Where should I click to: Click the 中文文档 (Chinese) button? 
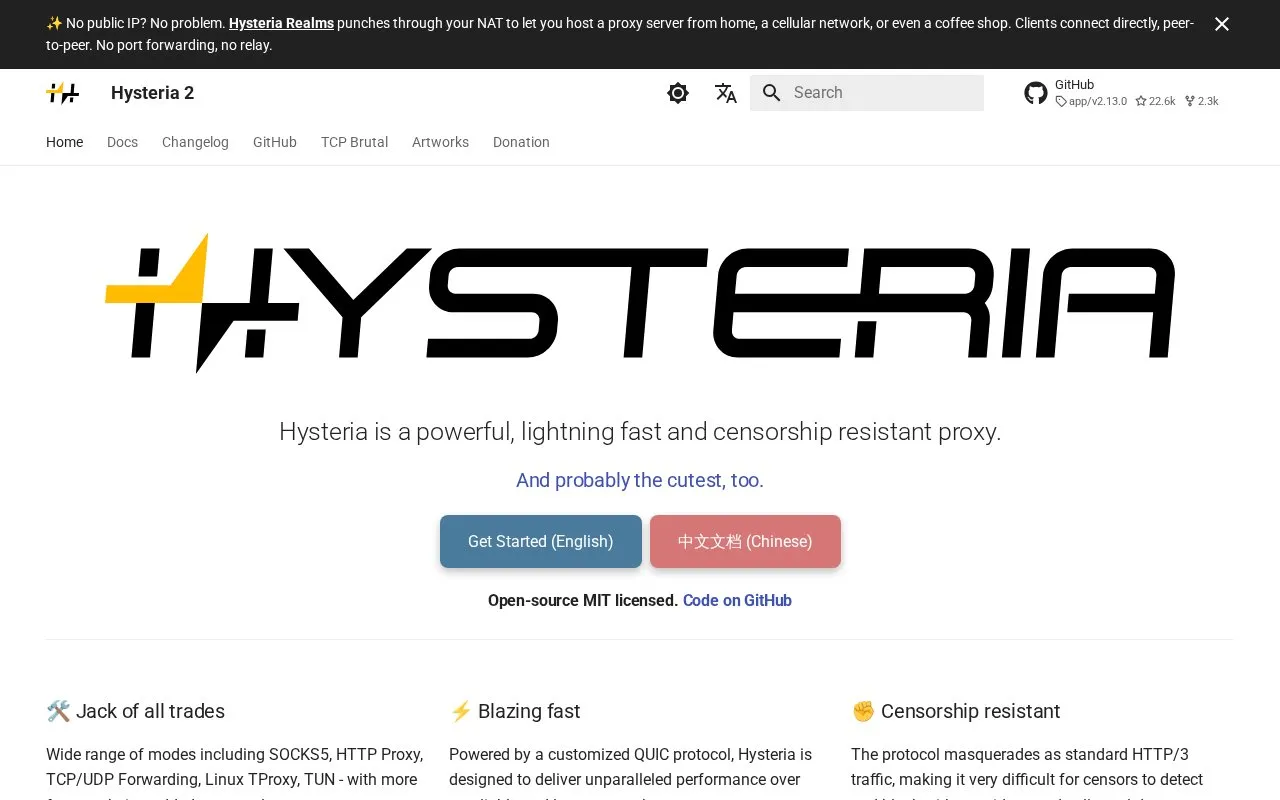pos(745,541)
